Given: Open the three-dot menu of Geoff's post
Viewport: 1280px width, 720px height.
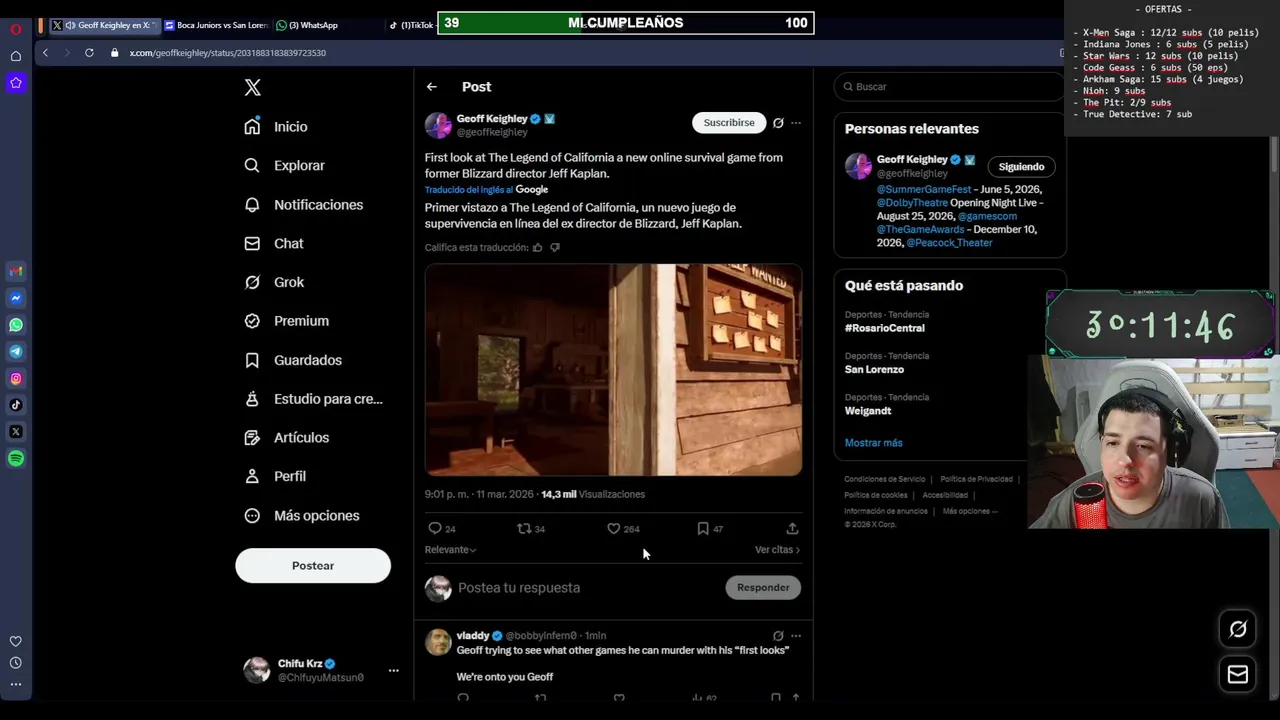Looking at the screenshot, I should tap(796, 123).
